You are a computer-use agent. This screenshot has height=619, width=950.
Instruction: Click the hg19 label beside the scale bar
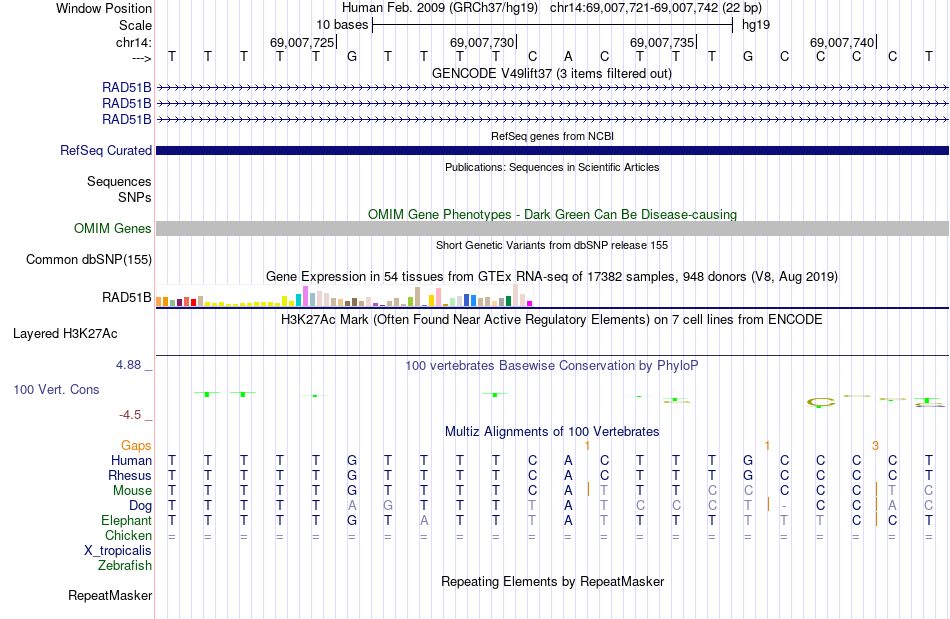coord(756,25)
